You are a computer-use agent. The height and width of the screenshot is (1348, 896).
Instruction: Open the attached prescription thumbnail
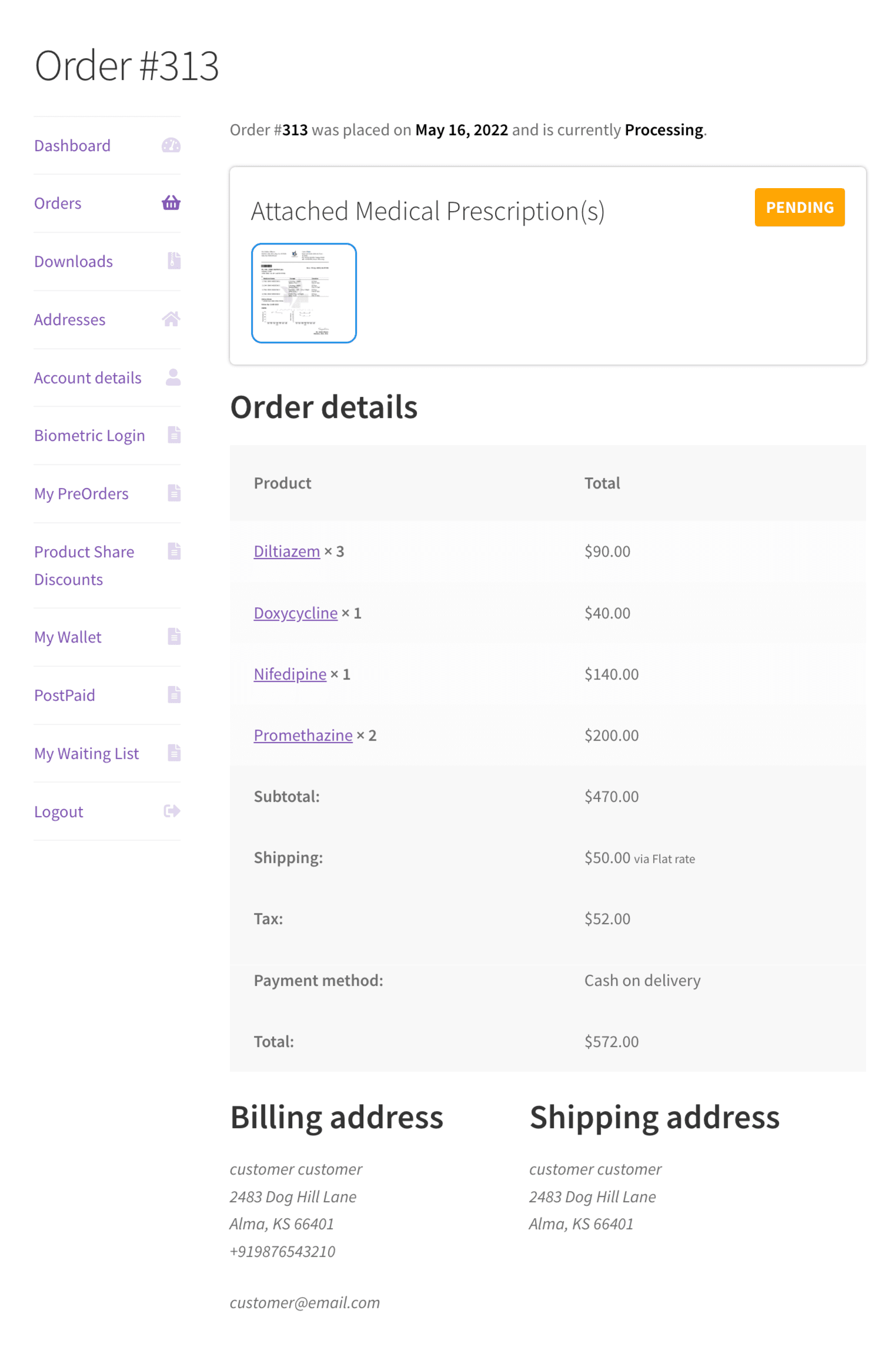(x=304, y=293)
